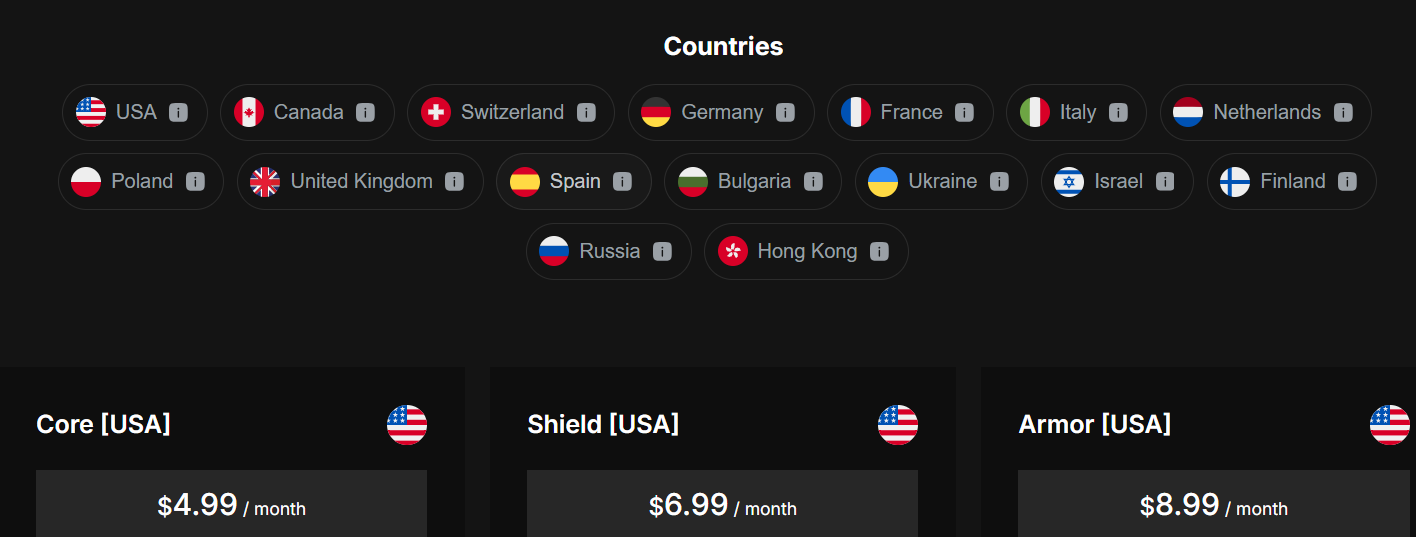This screenshot has height=537, width=1416.
Task: Switch to Bulgaria servers
Action: coord(753,181)
